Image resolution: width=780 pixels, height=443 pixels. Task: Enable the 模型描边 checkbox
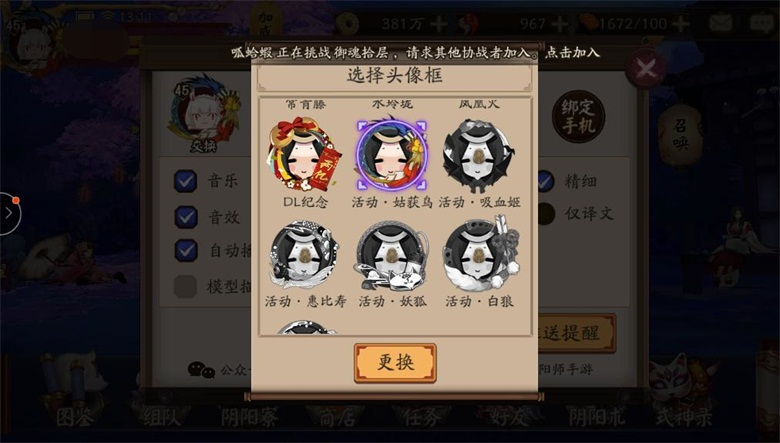pyautogui.click(x=185, y=286)
